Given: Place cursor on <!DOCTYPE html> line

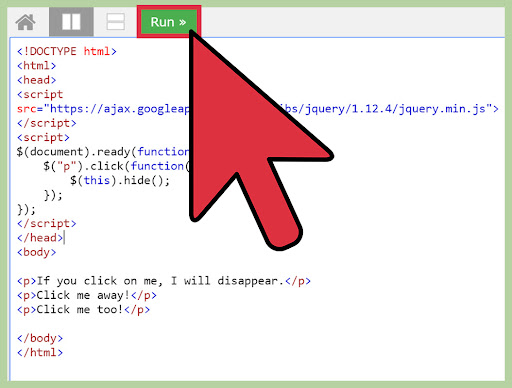Looking at the screenshot, I should pyautogui.click(x=67, y=51).
